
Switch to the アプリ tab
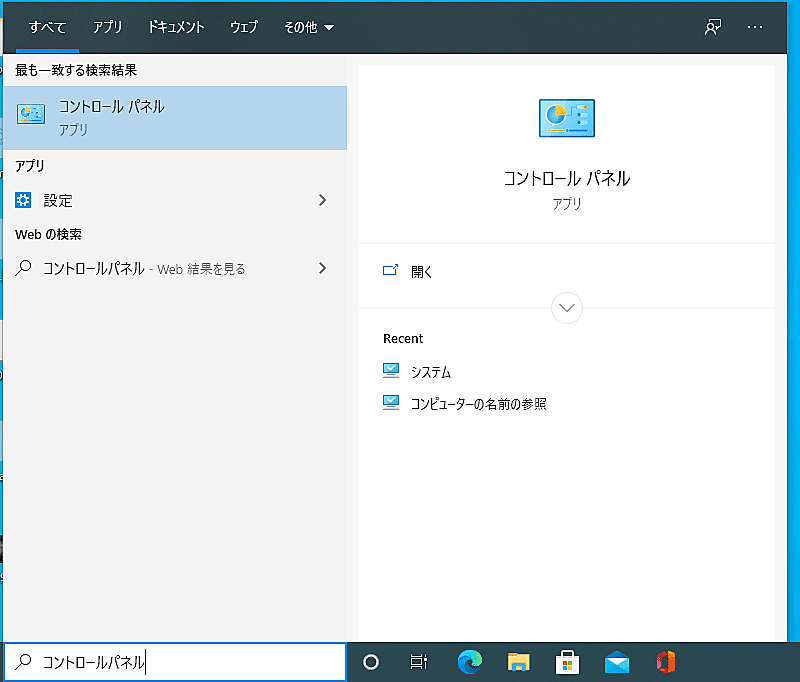(107, 27)
